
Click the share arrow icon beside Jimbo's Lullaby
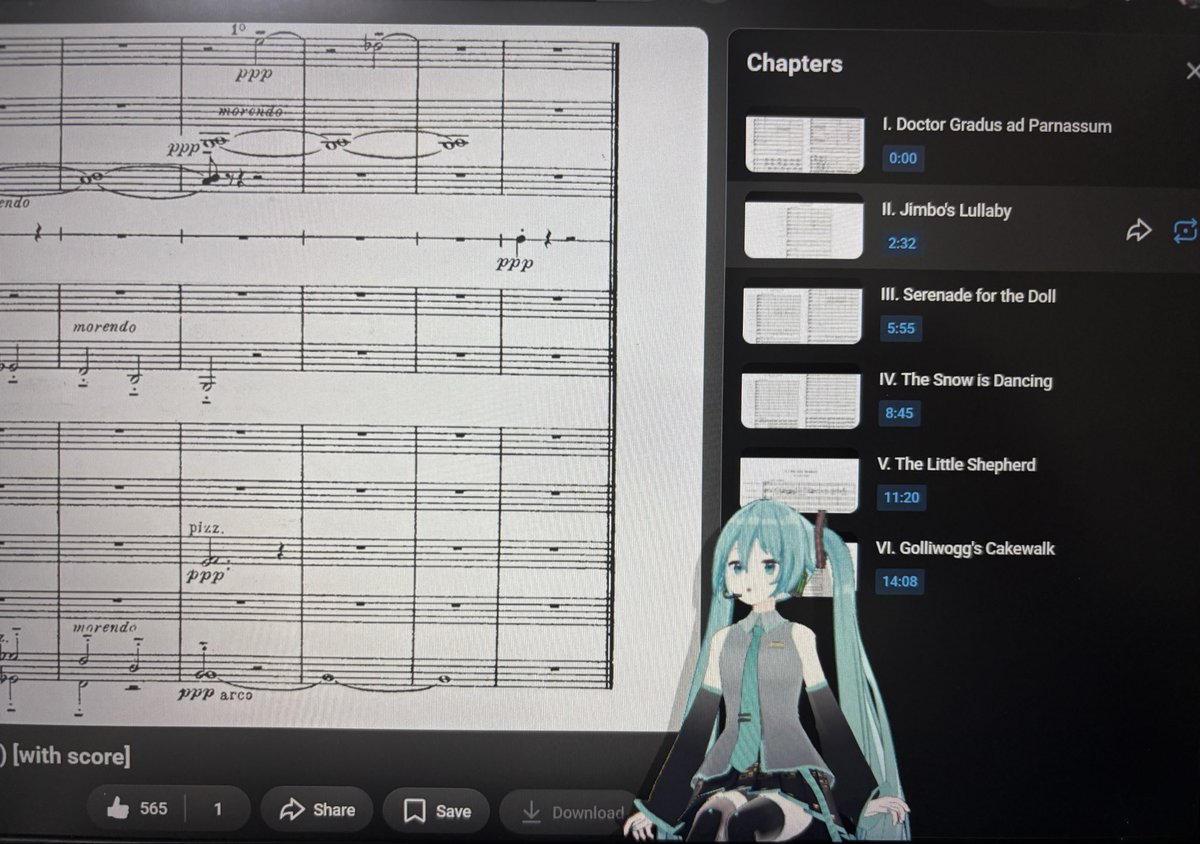[1139, 231]
